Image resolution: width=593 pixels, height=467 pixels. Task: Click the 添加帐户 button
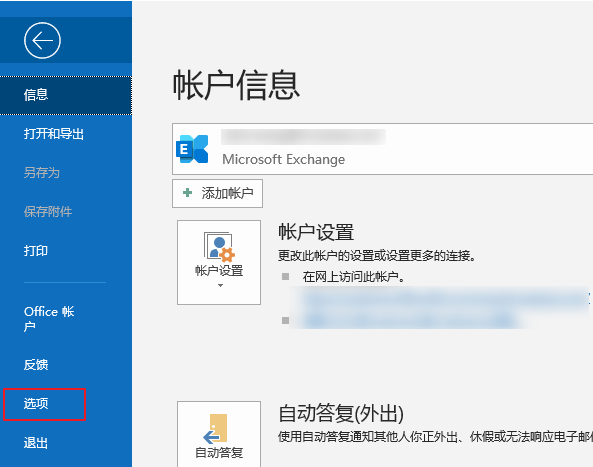[217, 193]
